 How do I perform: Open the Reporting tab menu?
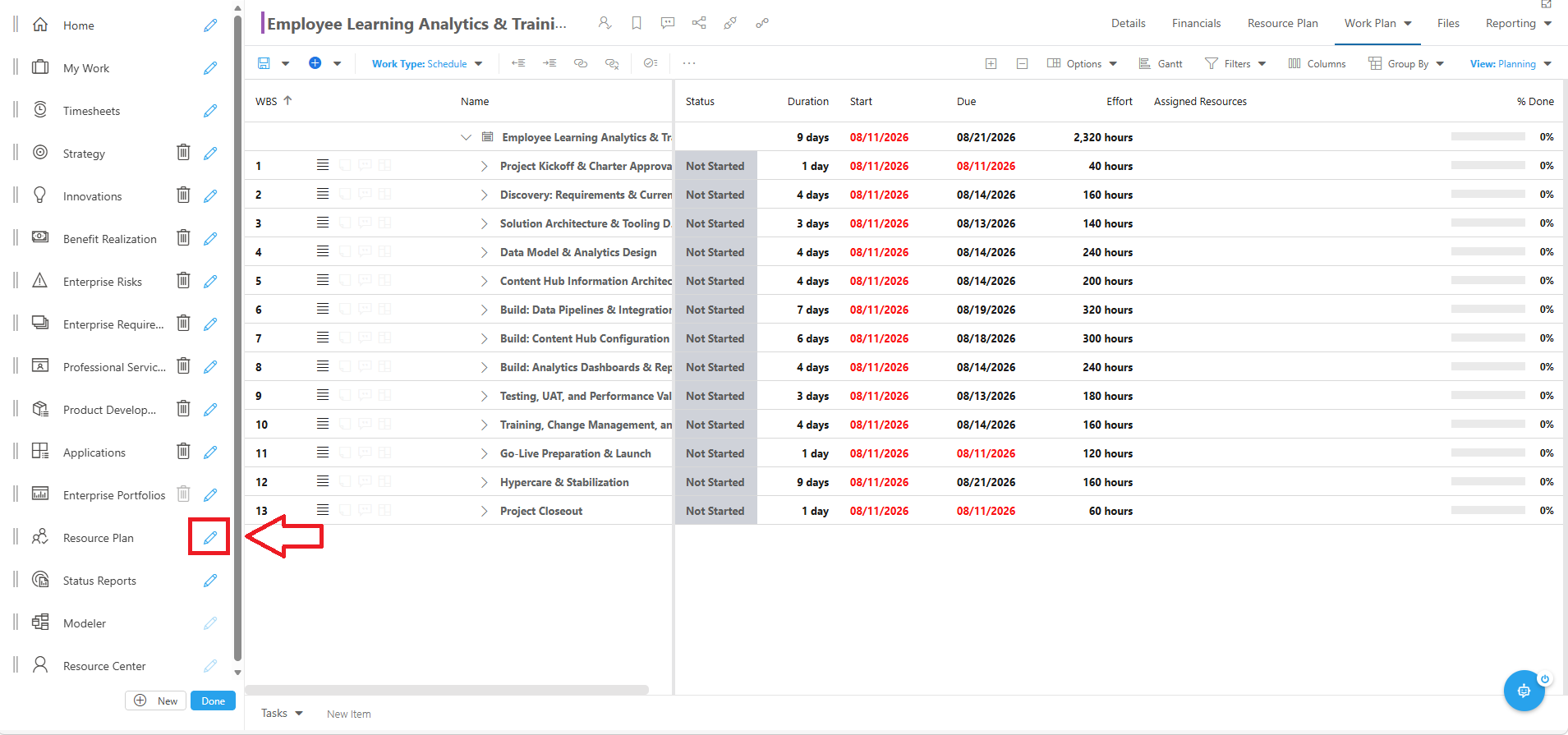(1518, 23)
